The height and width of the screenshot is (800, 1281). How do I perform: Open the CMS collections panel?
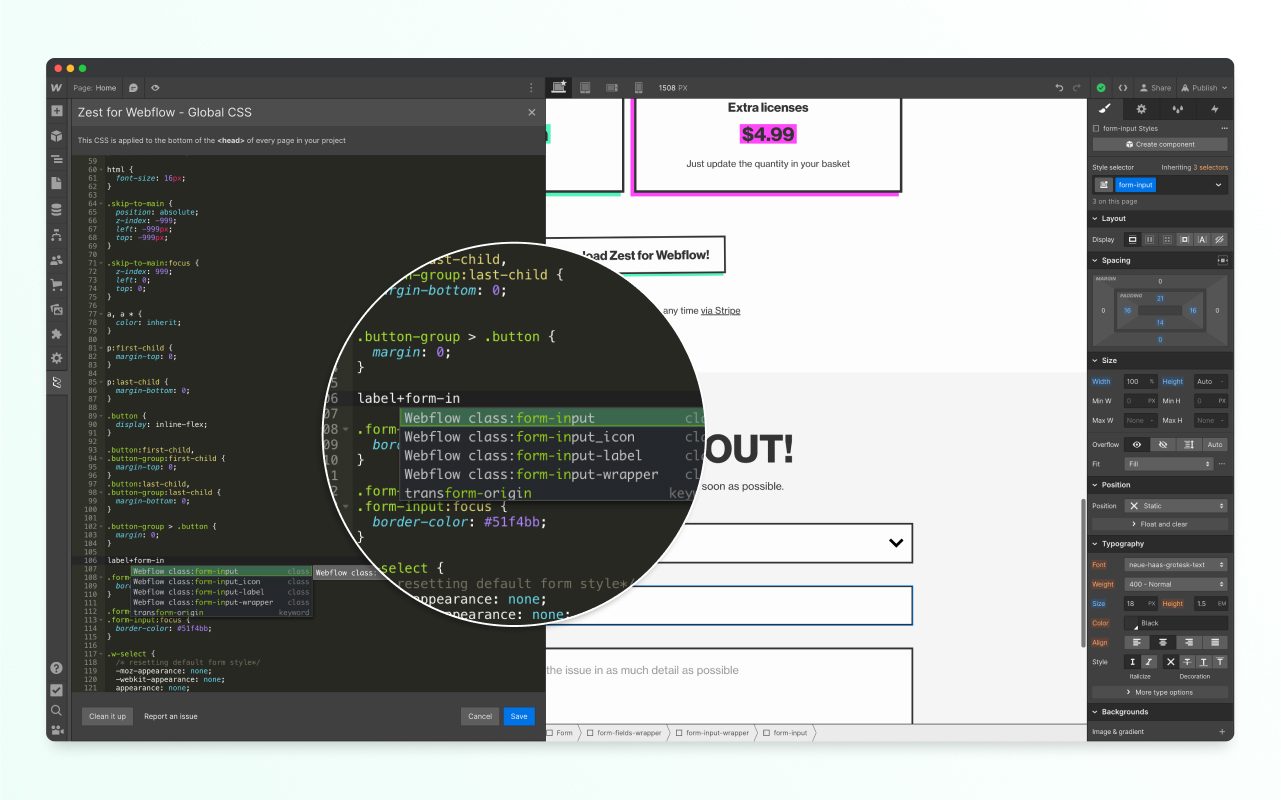point(57,210)
